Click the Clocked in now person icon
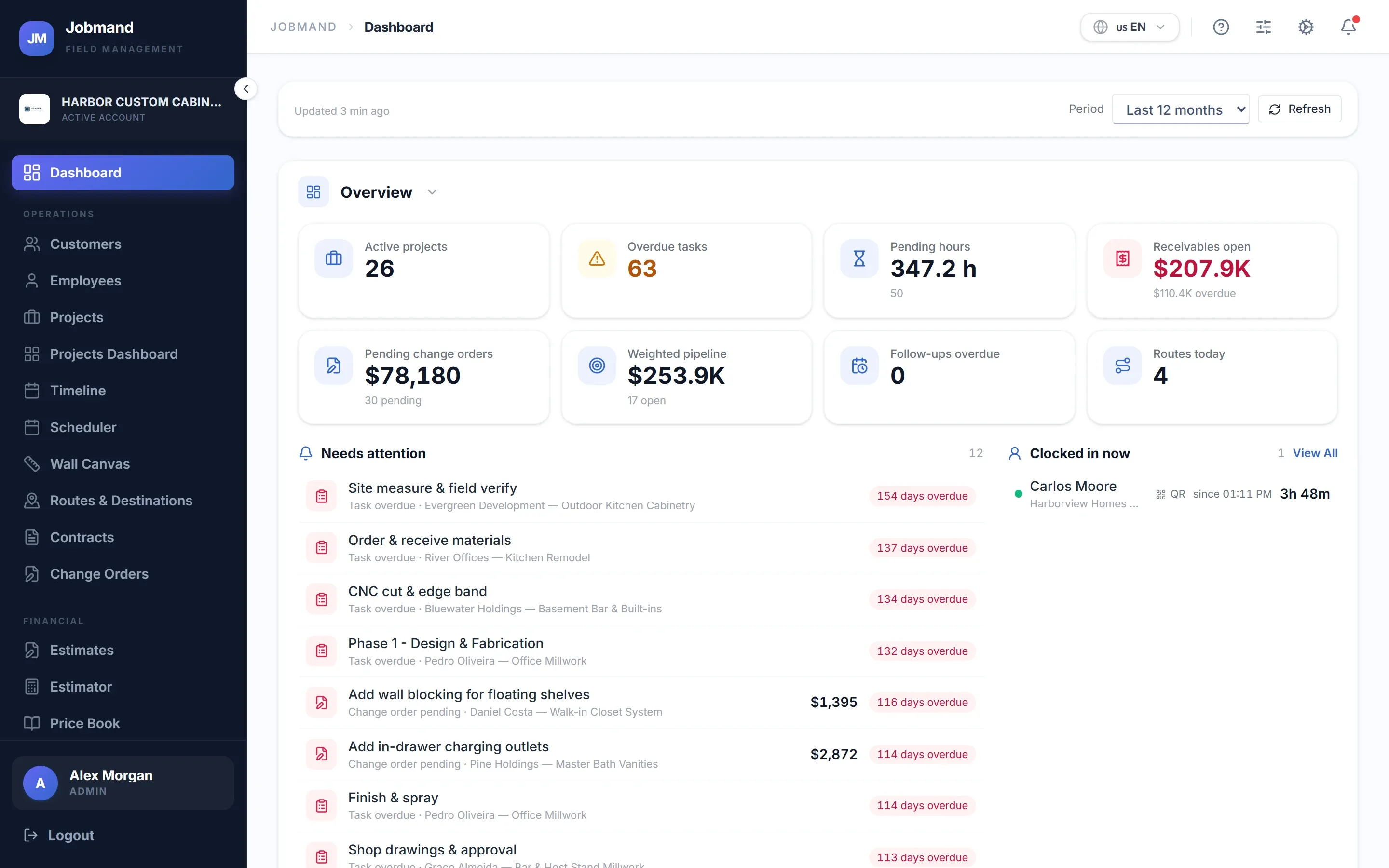 click(x=1015, y=453)
